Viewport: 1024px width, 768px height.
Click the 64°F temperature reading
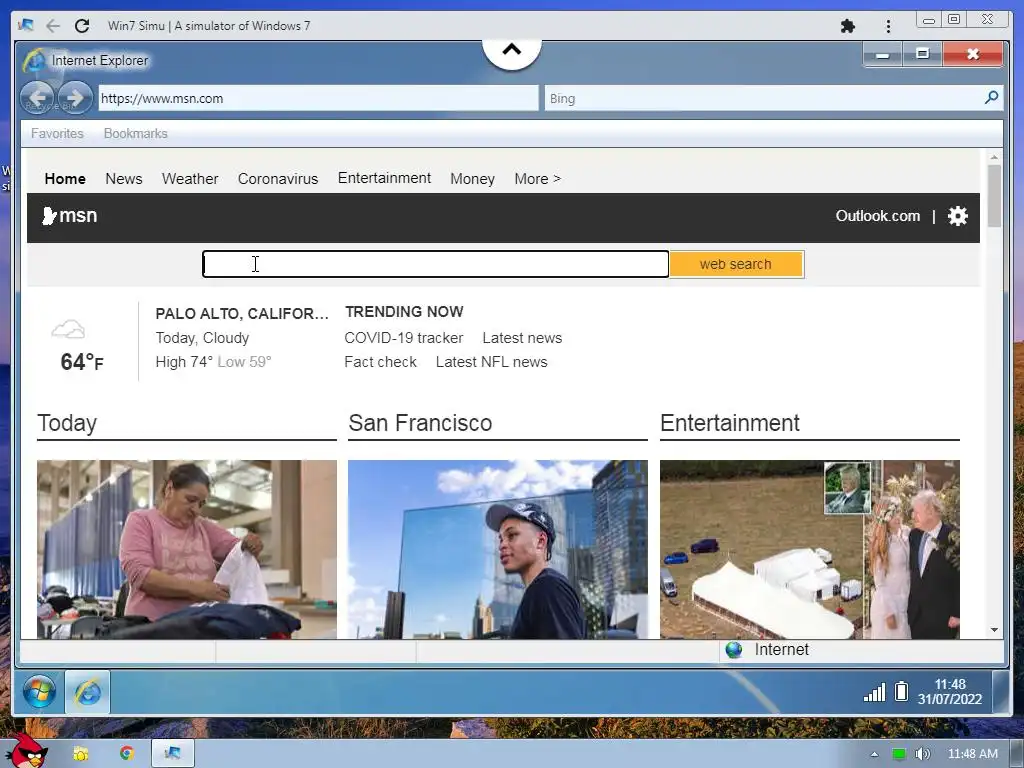[82, 362]
